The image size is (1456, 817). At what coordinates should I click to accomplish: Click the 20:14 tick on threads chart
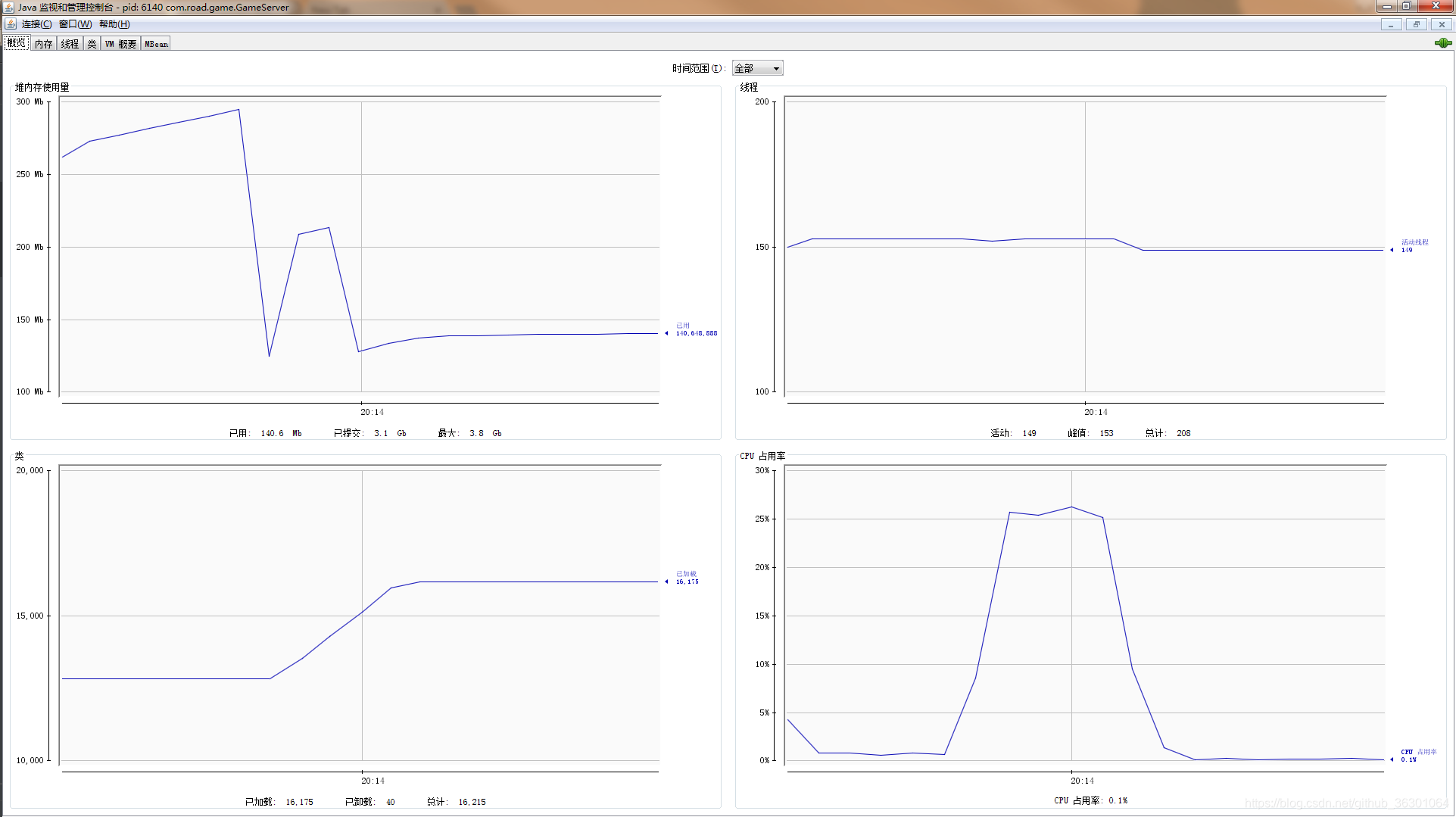1096,412
